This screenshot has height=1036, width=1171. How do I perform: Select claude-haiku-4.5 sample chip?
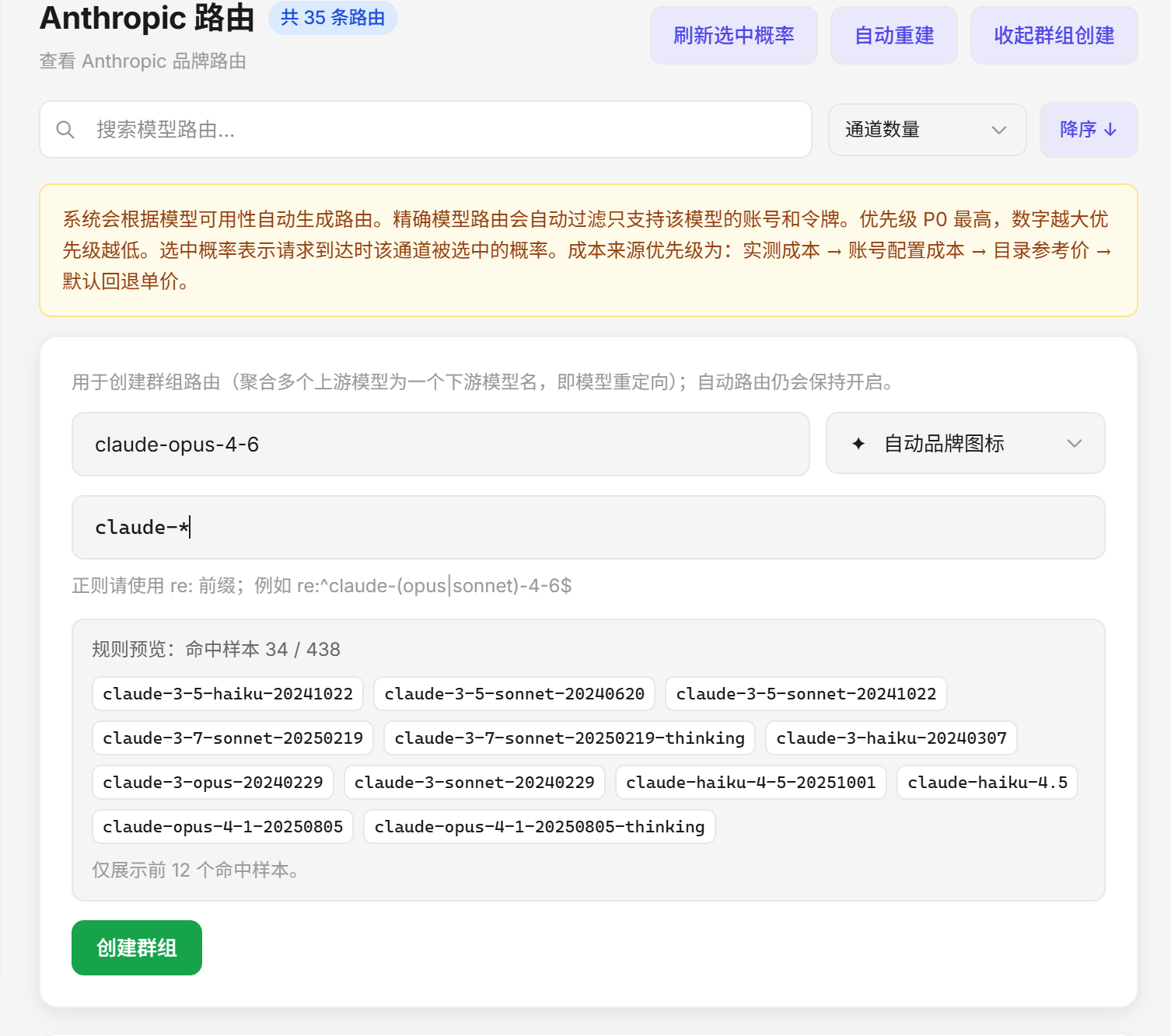point(987,783)
